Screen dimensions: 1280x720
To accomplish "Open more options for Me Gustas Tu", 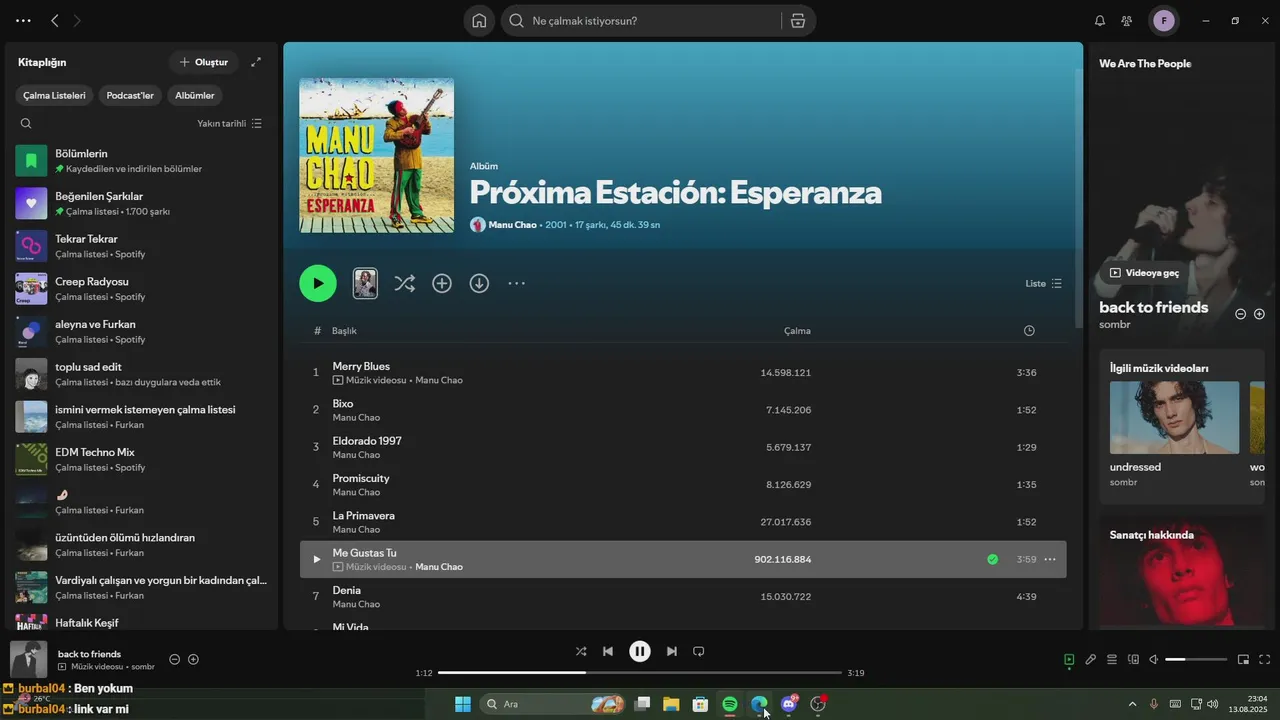I will coord(1049,560).
